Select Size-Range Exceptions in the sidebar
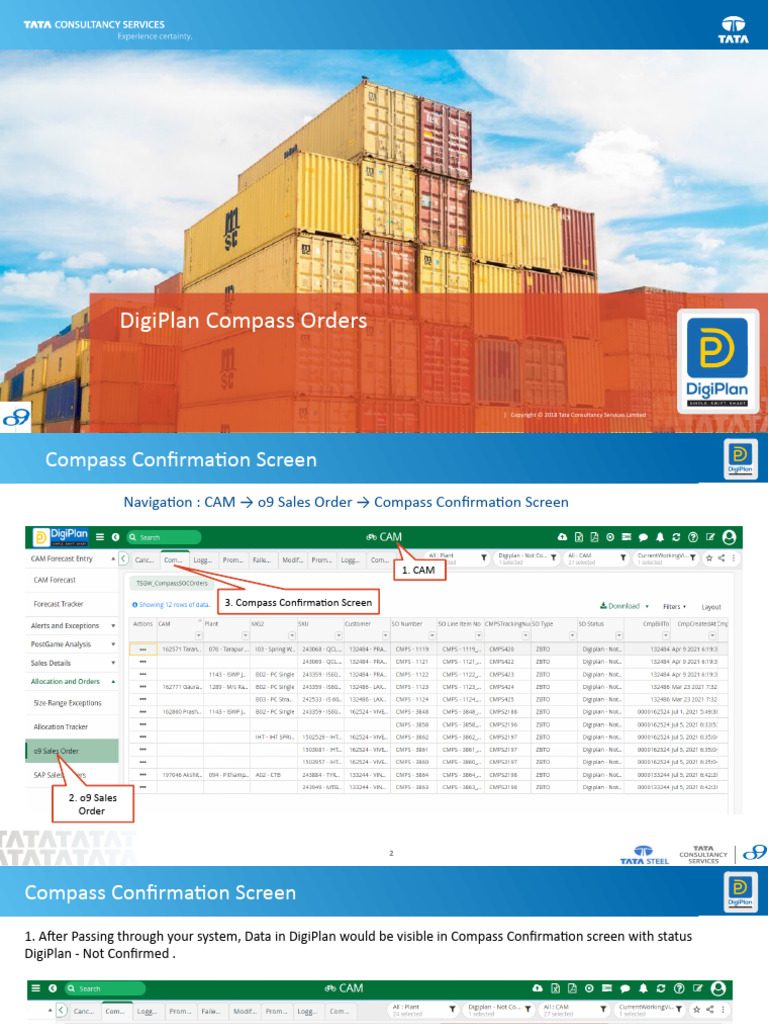768x1024 pixels. [68, 703]
